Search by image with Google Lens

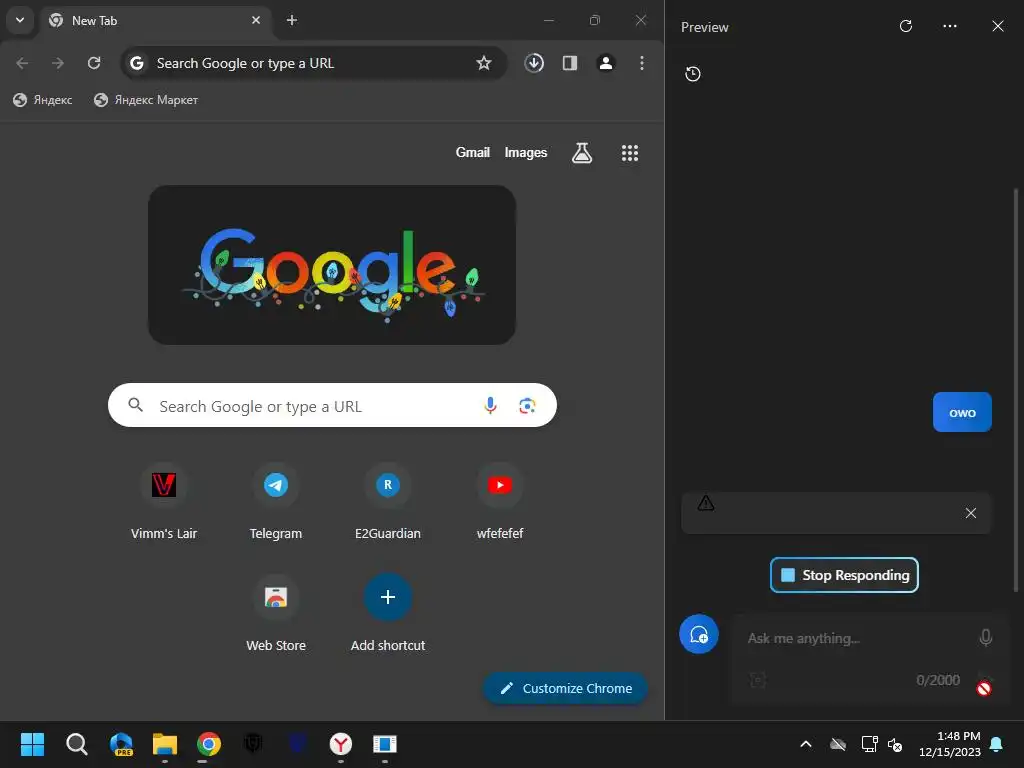click(527, 406)
